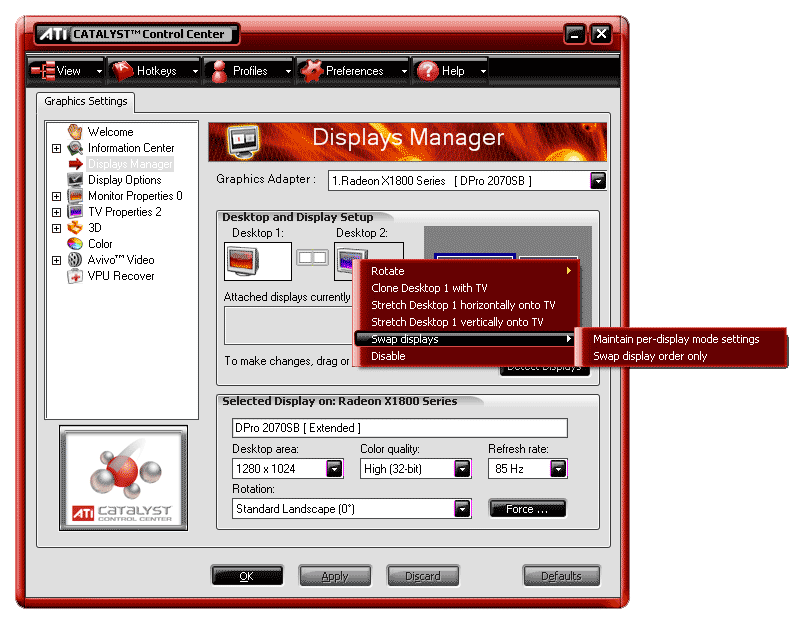Click the Help question mark icon

point(427,71)
